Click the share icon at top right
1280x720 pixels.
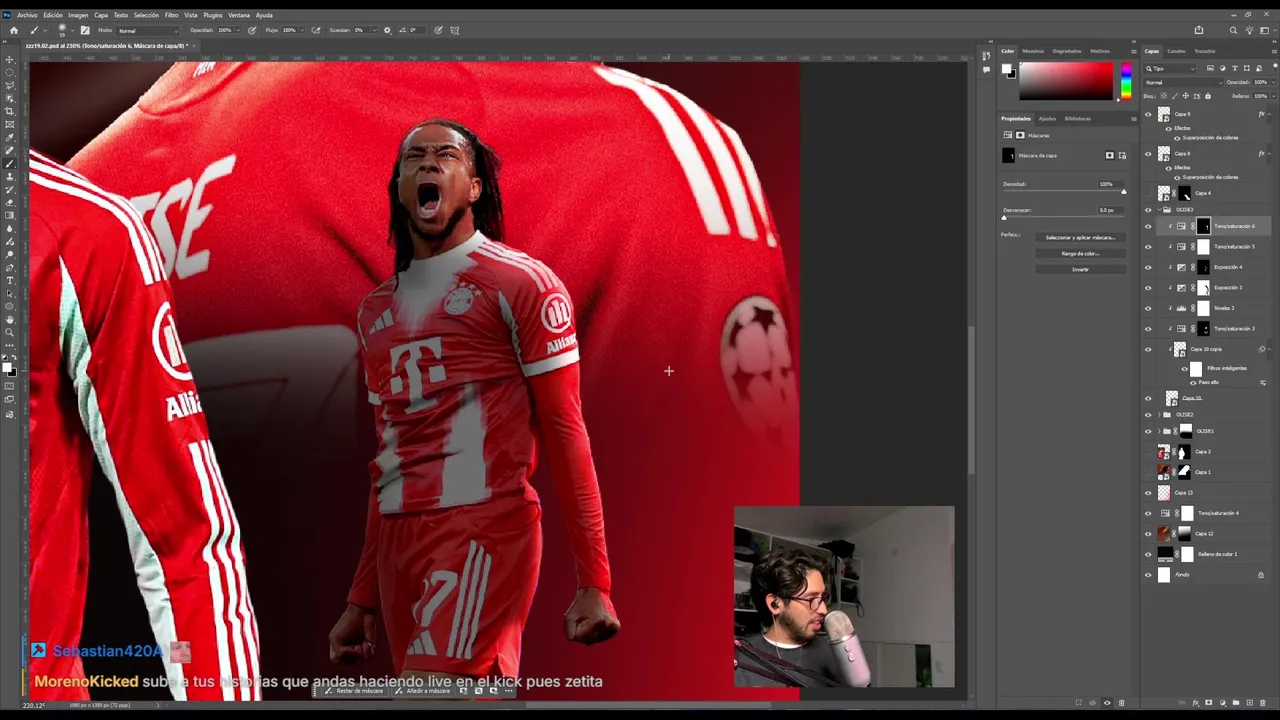point(1199,30)
